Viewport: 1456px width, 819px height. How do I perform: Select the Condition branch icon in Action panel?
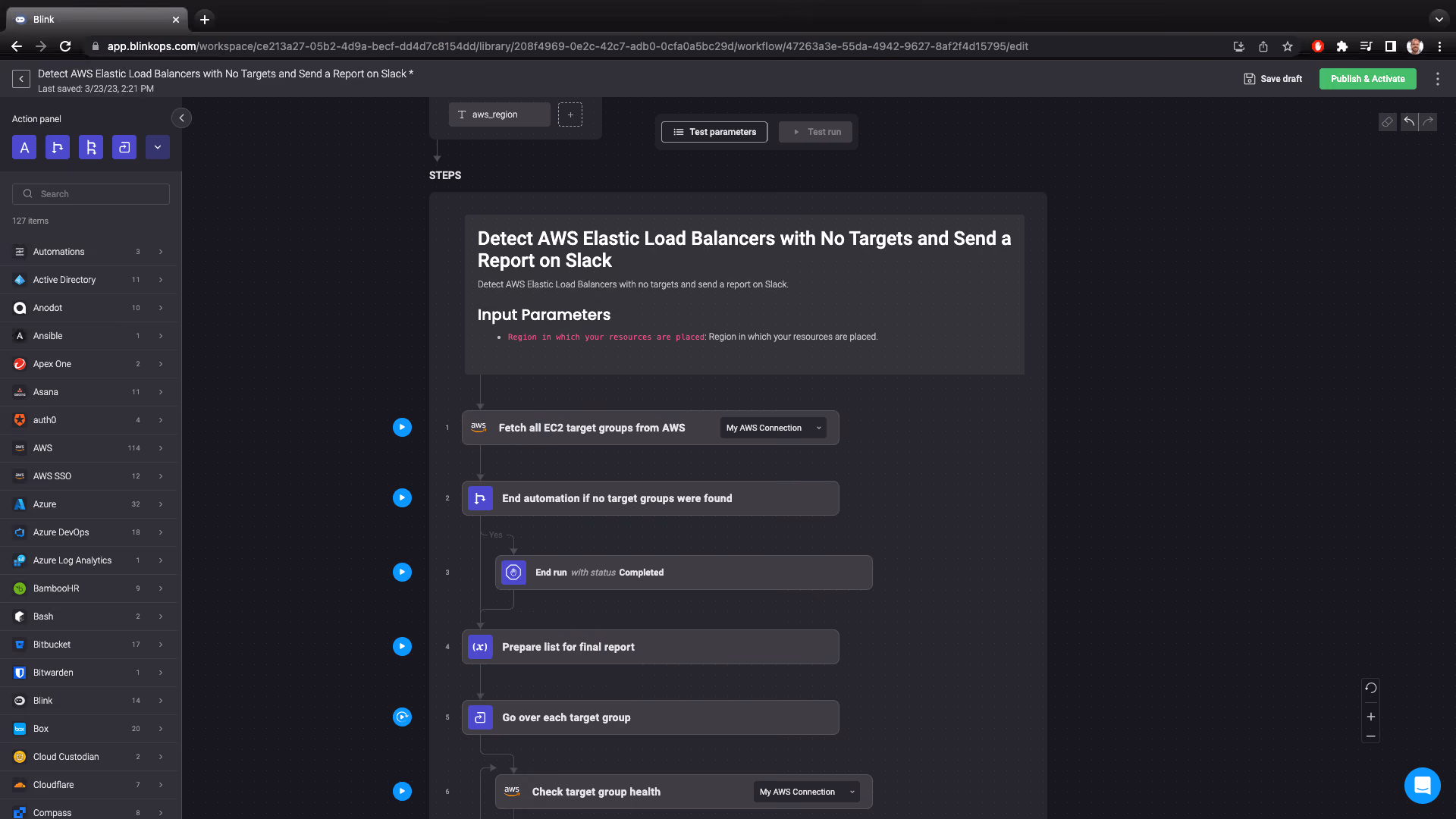pos(58,147)
